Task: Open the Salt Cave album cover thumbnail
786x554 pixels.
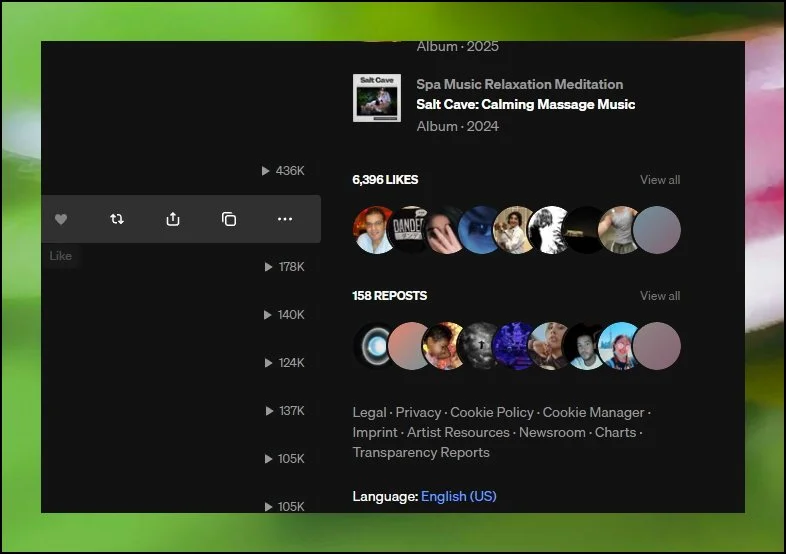Action: [377, 98]
